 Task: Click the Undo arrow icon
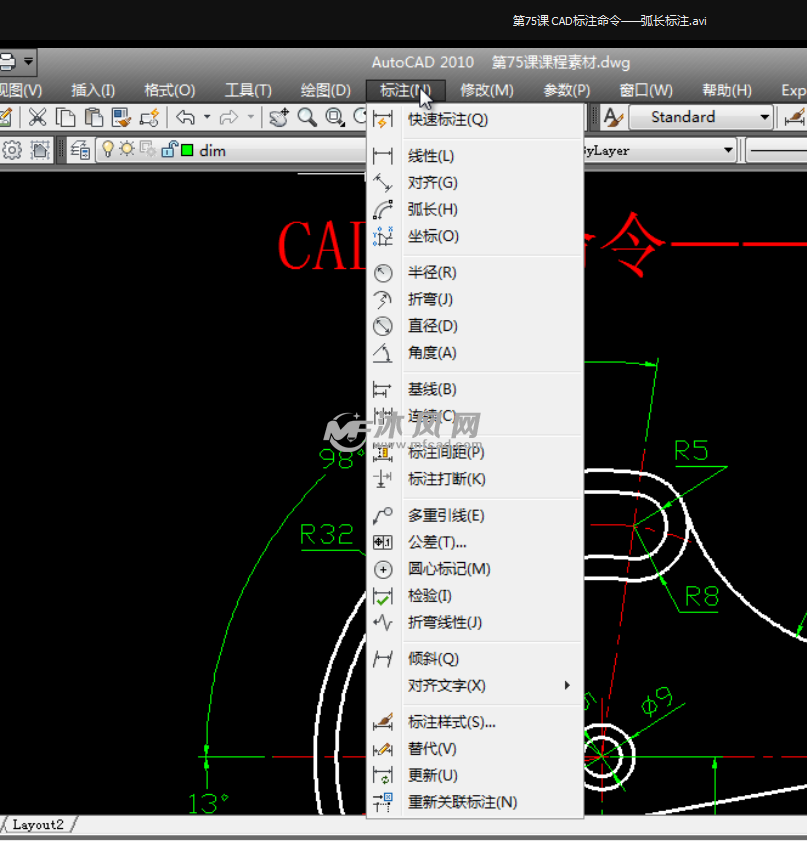click(186, 118)
